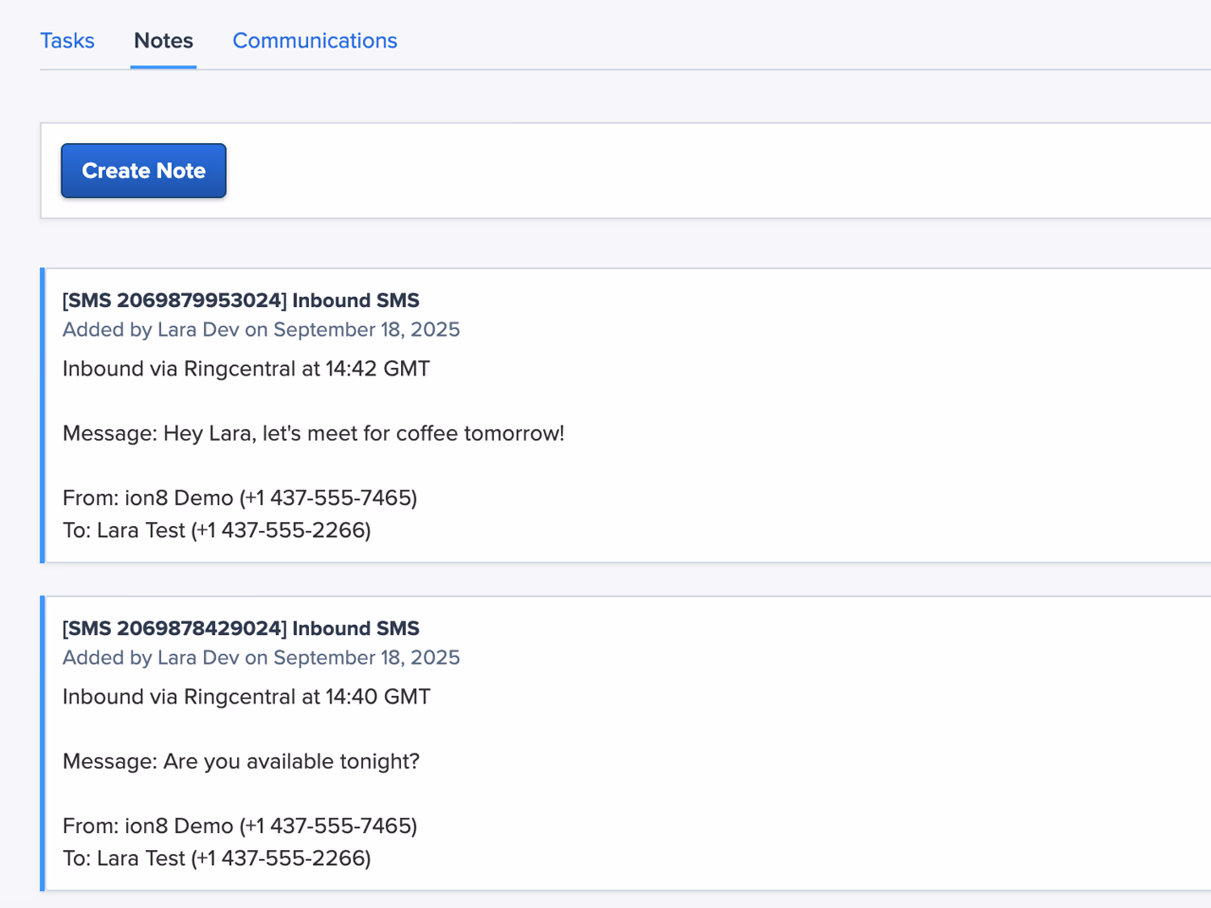
Task: Select the currently active Notes tab
Action: click(162, 41)
